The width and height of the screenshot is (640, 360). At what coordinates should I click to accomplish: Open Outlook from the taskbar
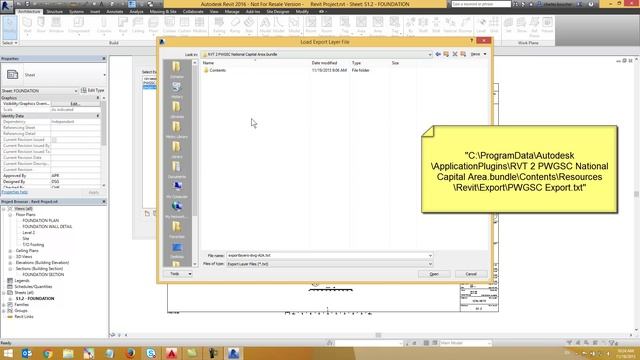(27, 353)
